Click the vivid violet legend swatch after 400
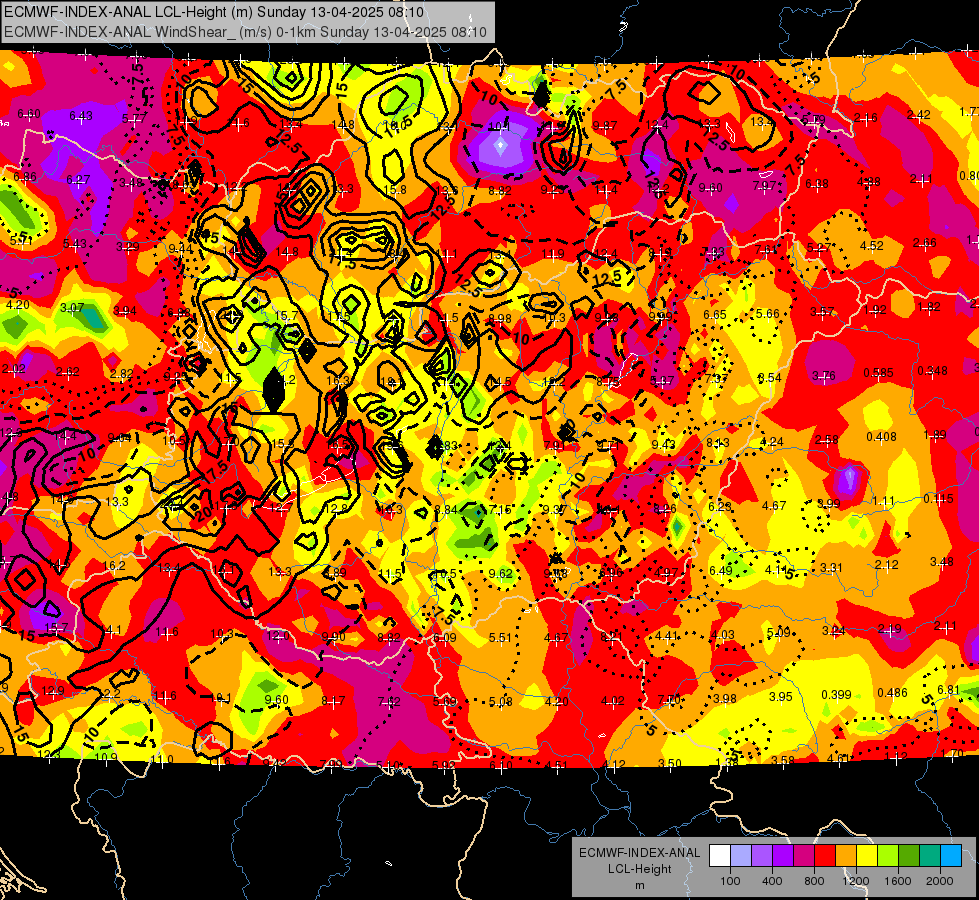Screen dimensions: 979x900 (x=783, y=856)
